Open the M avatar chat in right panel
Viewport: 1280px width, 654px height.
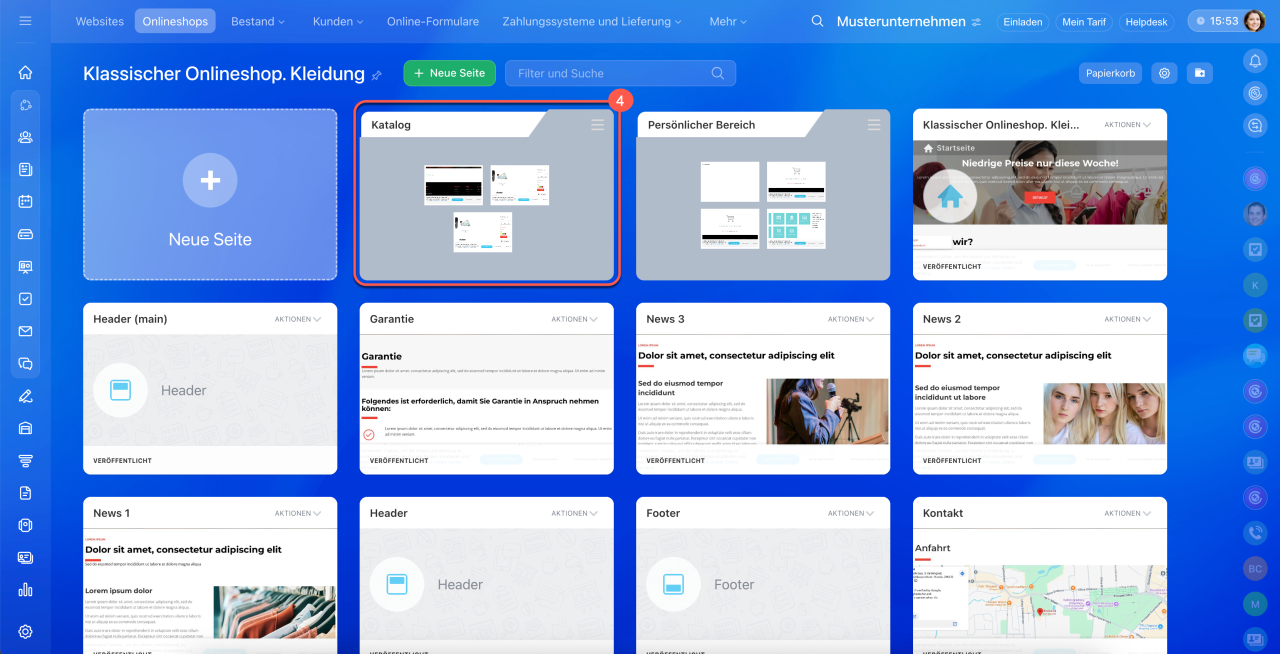point(1255,604)
